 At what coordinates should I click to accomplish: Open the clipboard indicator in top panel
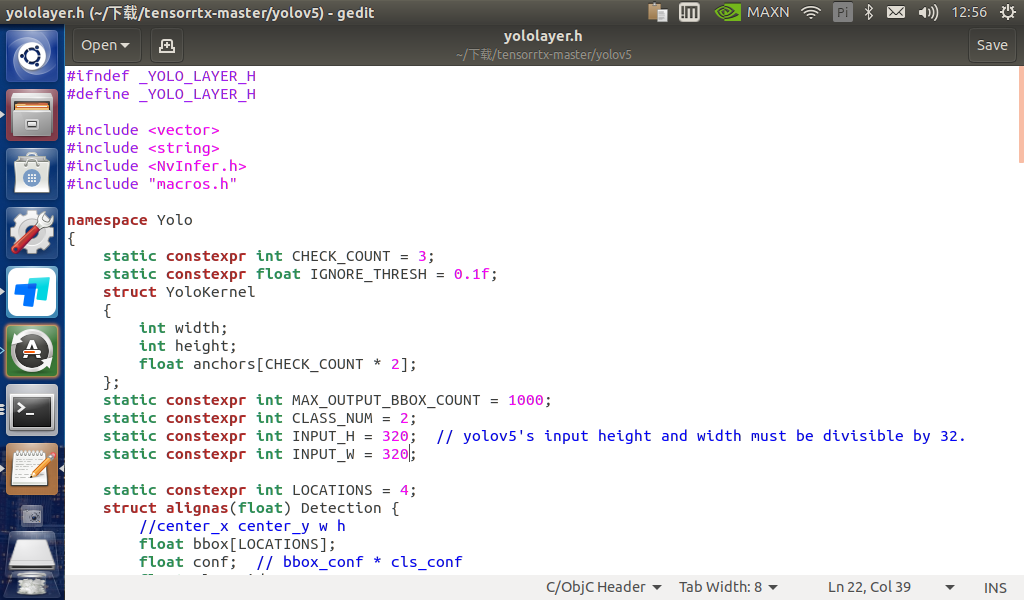(658, 12)
